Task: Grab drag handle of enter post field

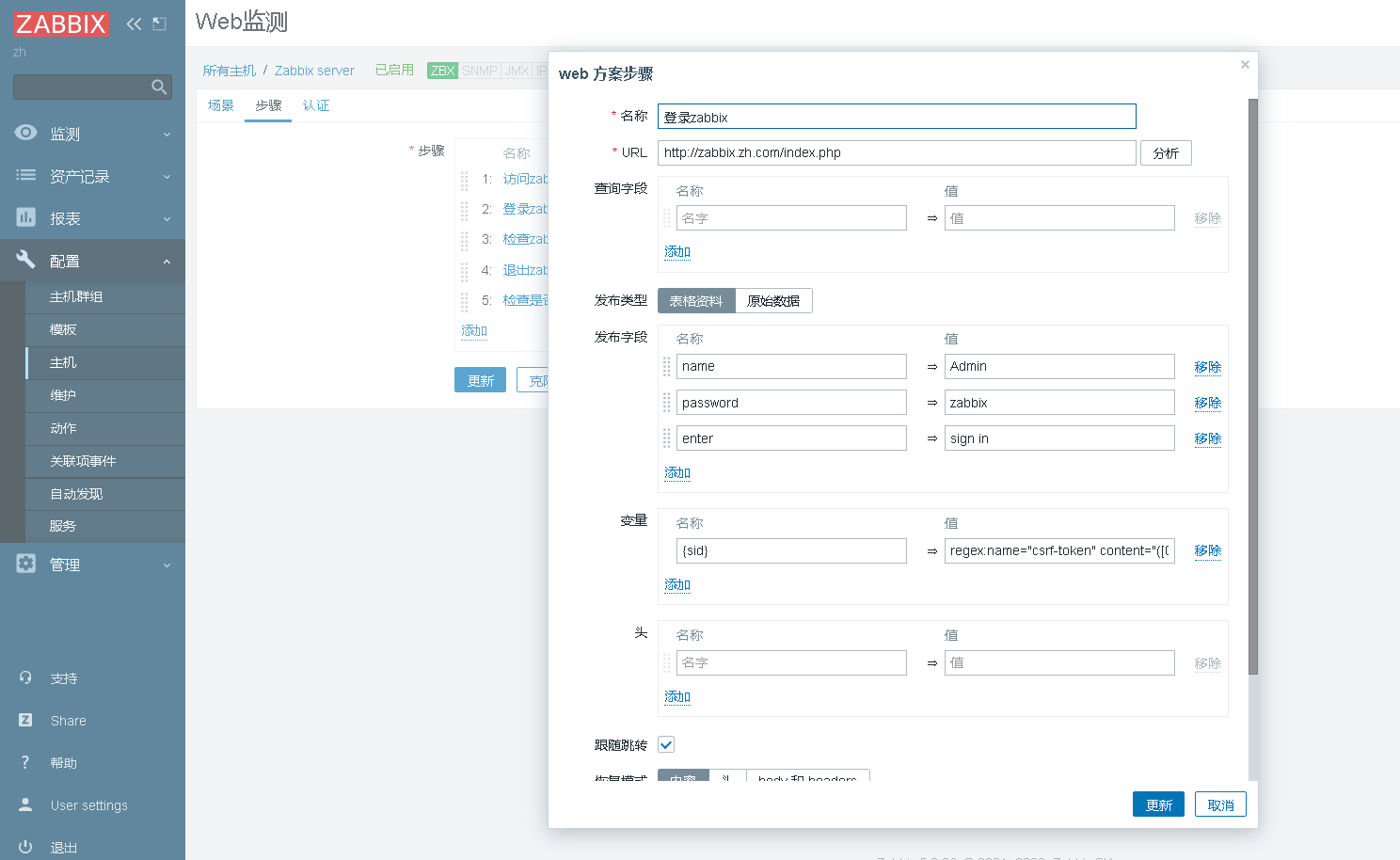Action: click(x=667, y=438)
